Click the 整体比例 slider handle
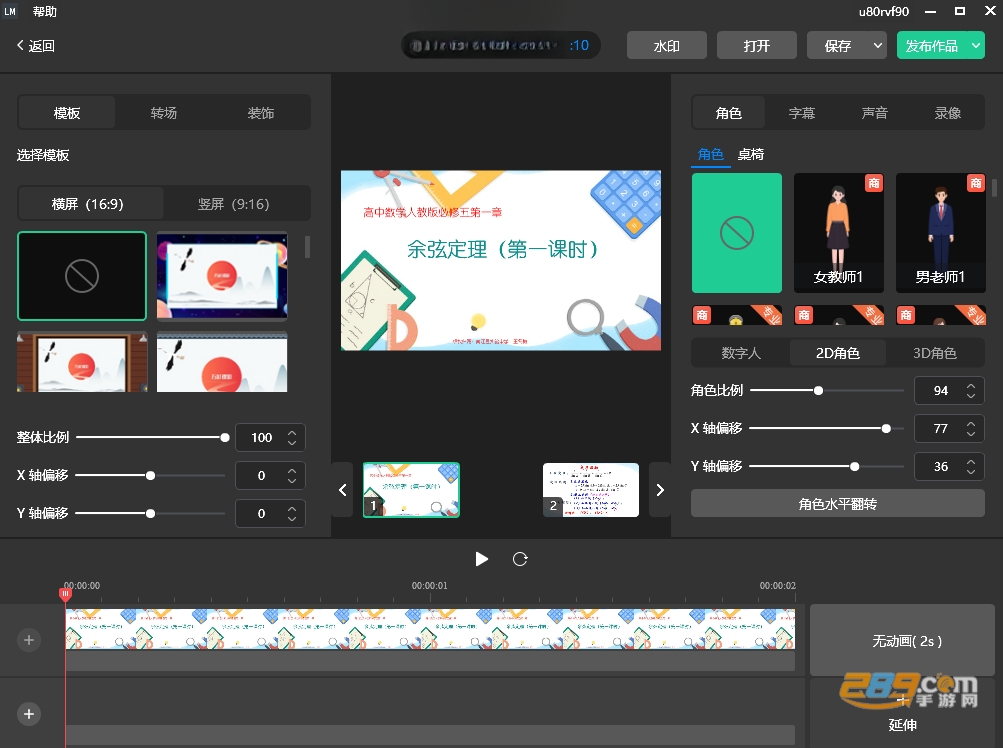The image size is (1003, 748). pyautogui.click(x=225, y=438)
